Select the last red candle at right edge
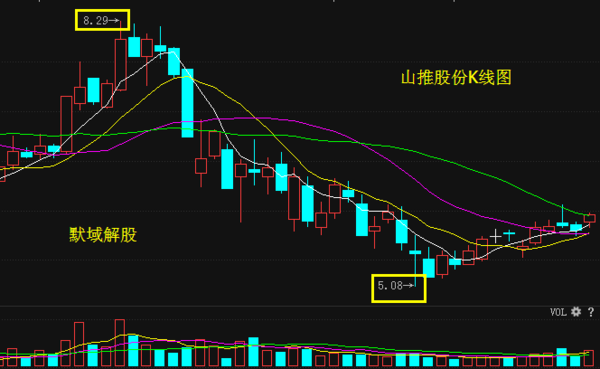This screenshot has height=369, width=600. 589,219
